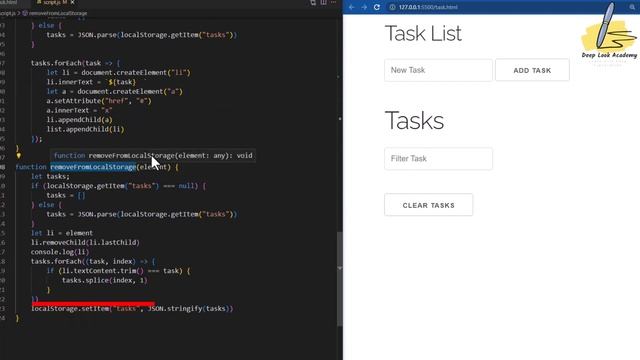
Task: Click the 'li.removeChild(li.lastChild)' code line
Action: 85,242
